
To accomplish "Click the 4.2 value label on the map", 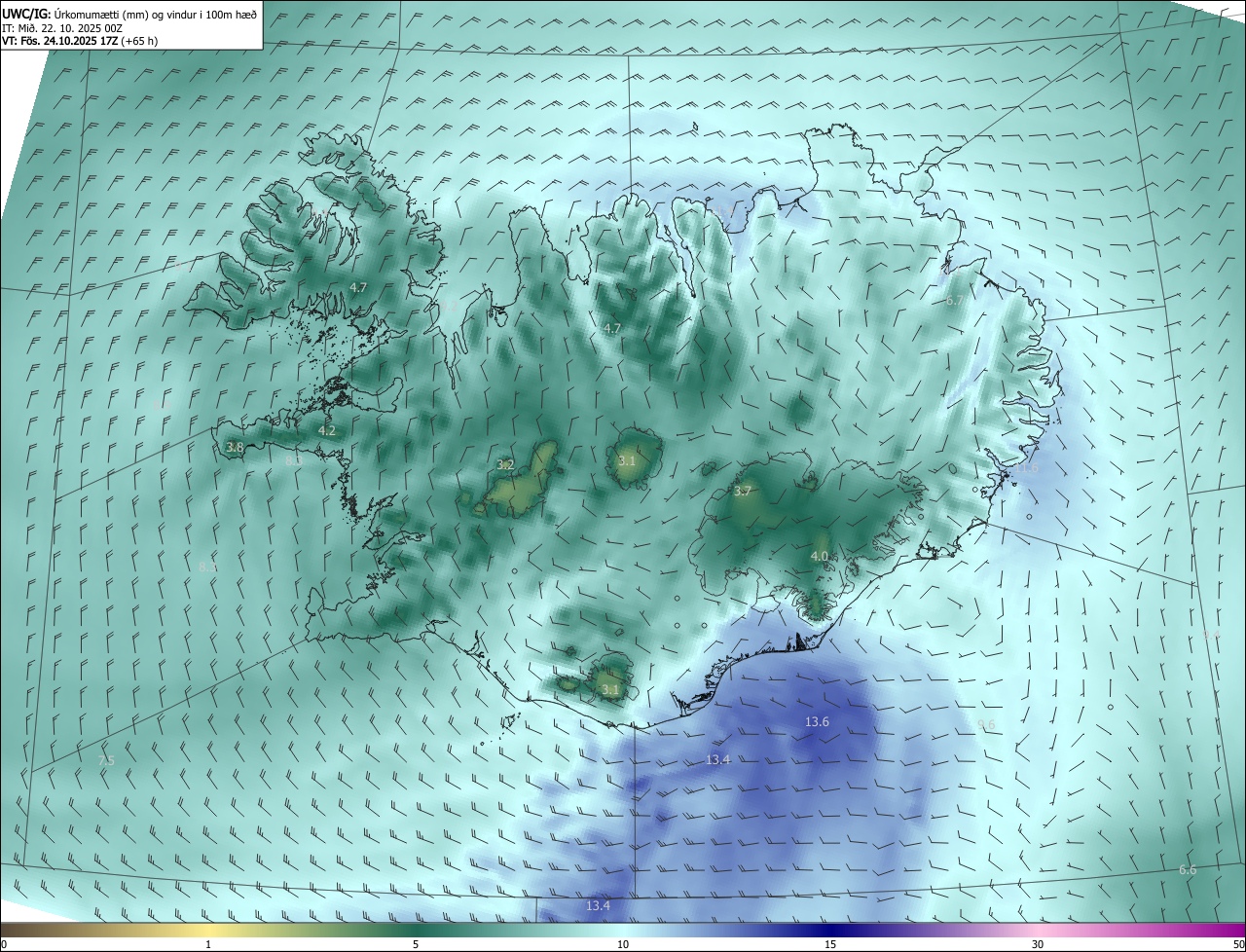I will [x=327, y=430].
